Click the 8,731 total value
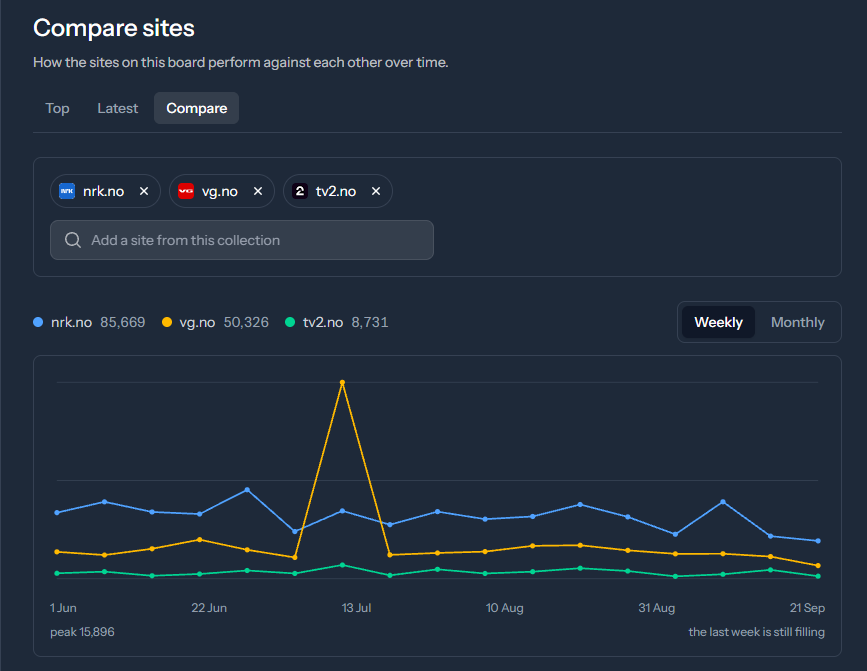The width and height of the screenshot is (867, 671). 370,322
